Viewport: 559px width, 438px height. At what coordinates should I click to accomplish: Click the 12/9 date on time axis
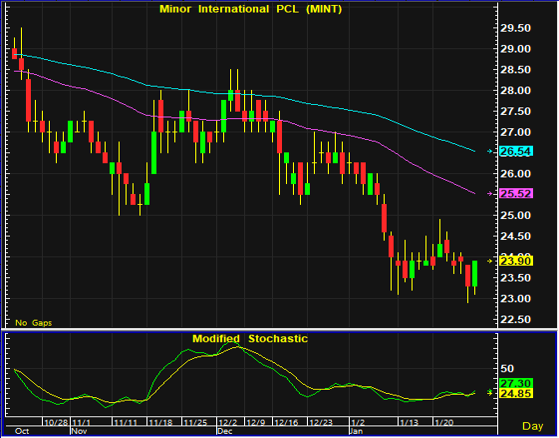tap(256, 422)
